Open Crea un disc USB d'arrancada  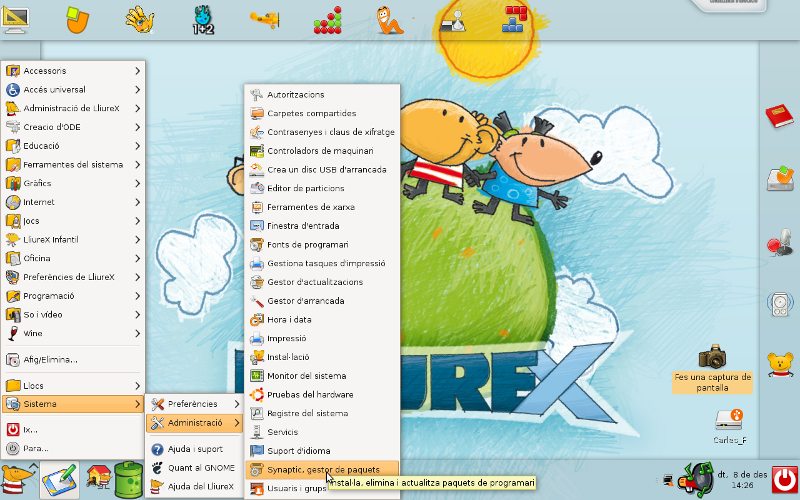pyautogui.click(x=322, y=170)
